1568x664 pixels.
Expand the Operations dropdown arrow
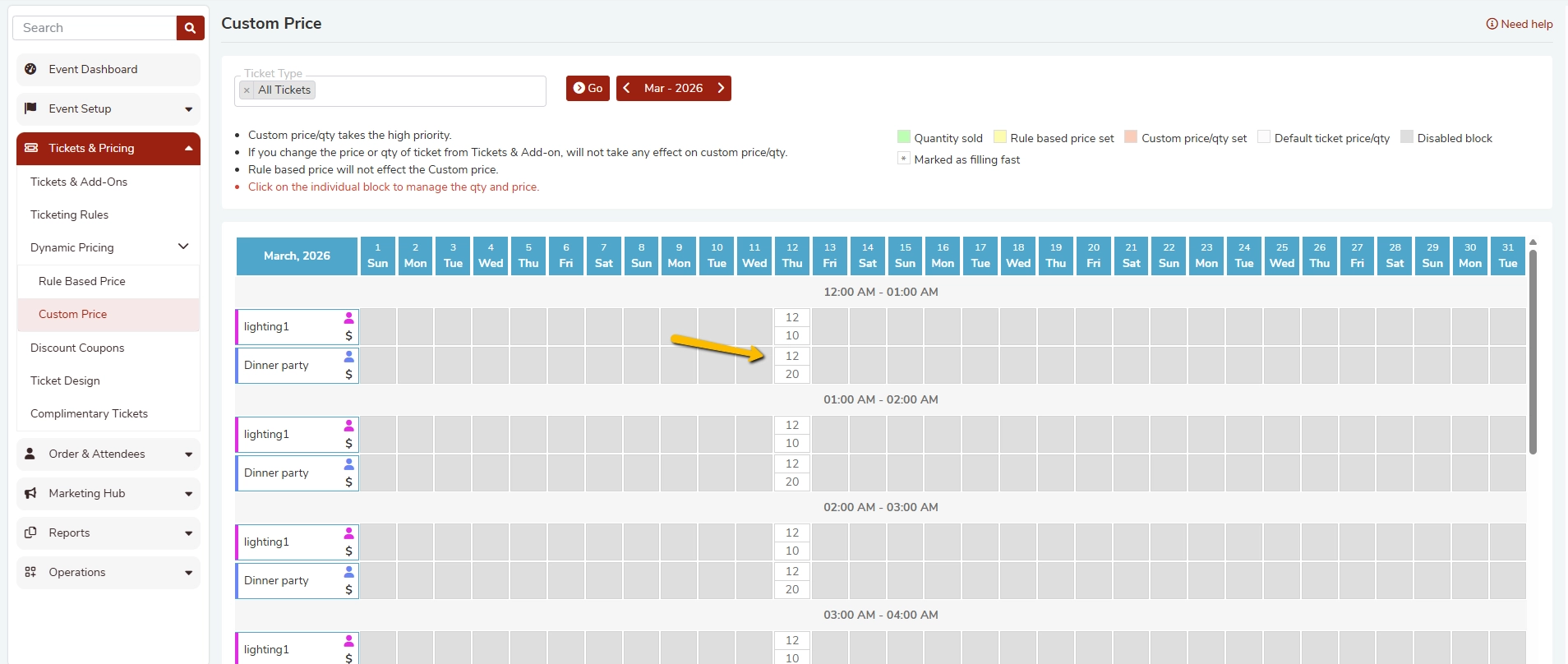click(x=188, y=573)
